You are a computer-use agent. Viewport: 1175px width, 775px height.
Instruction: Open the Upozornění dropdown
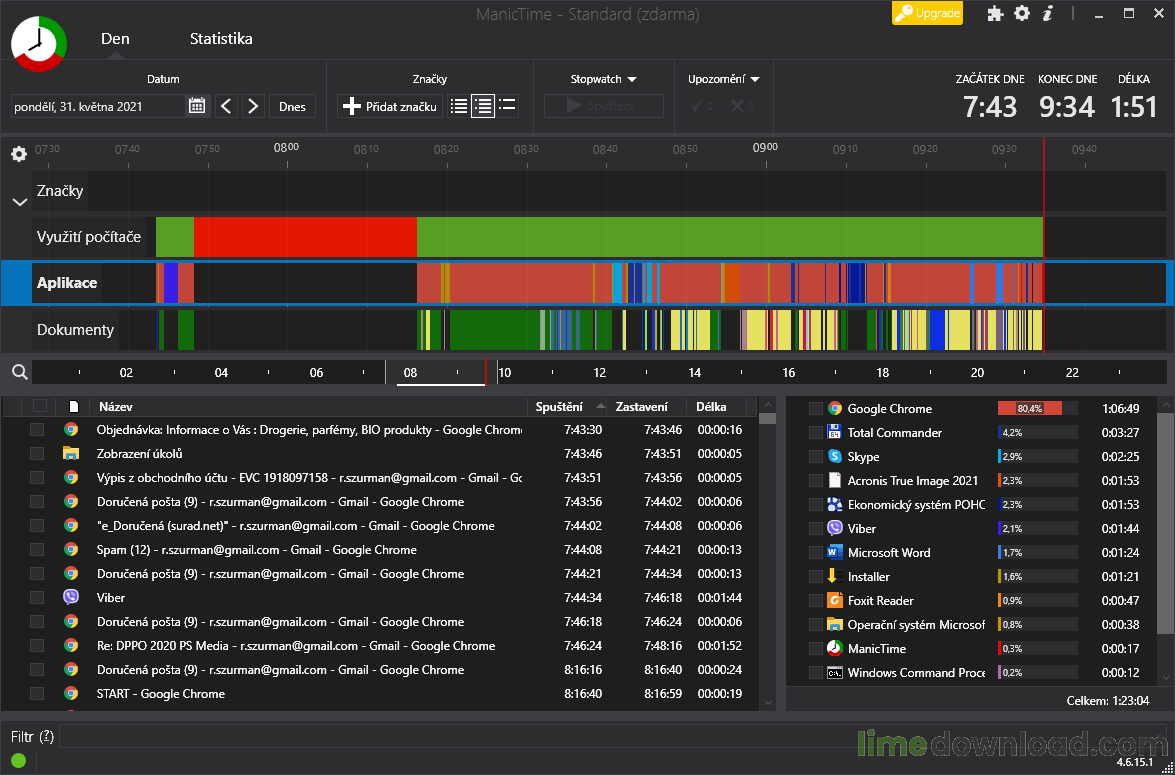click(724, 79)
